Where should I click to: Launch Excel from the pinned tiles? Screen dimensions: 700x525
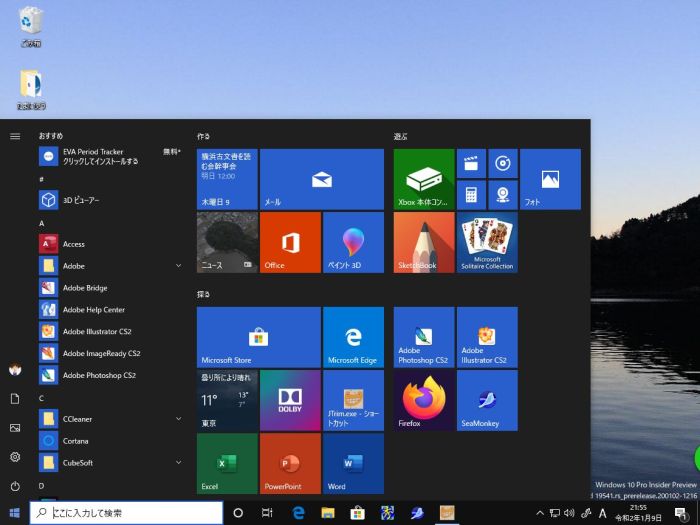(x=227, y=463)
